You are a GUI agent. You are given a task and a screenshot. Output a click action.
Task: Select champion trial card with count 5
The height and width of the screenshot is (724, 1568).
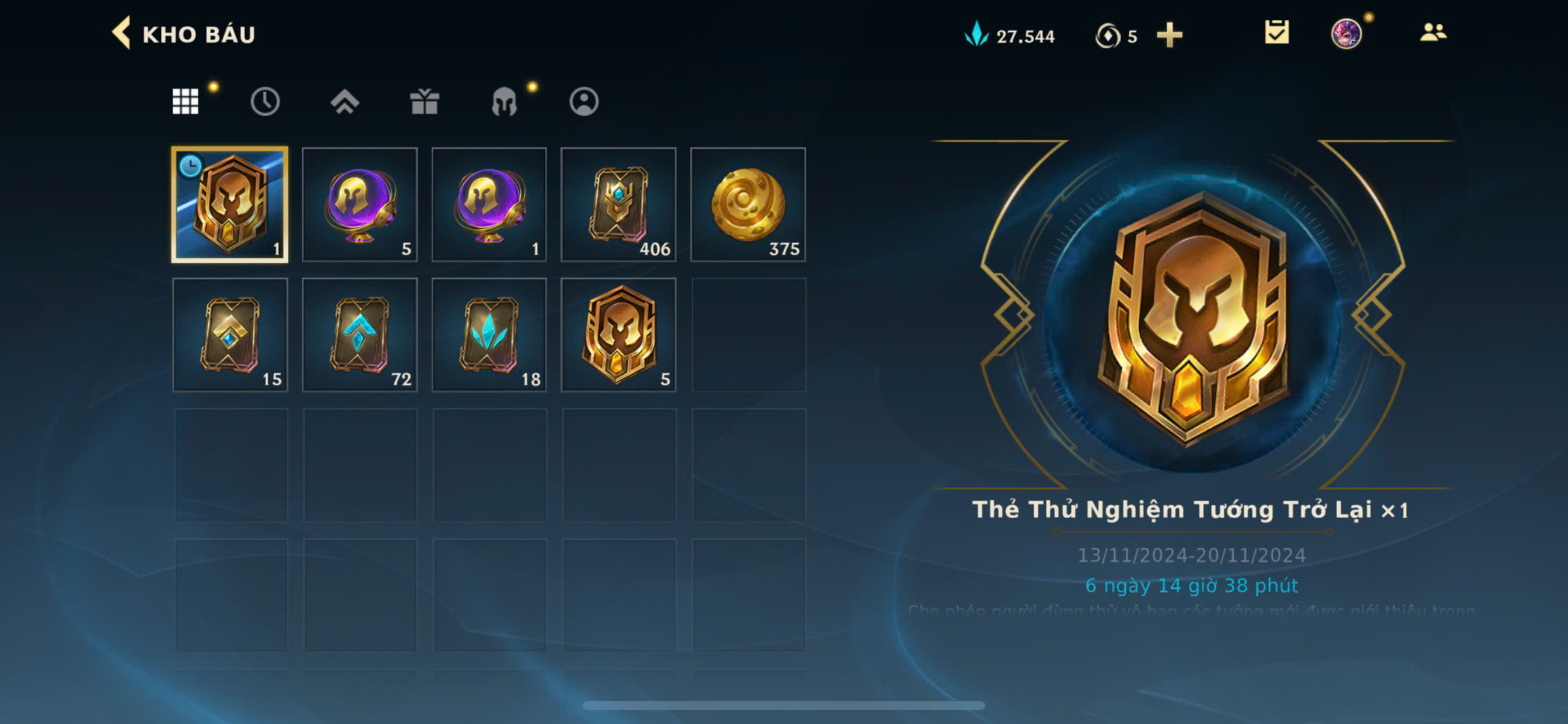(x=618, y=335)
